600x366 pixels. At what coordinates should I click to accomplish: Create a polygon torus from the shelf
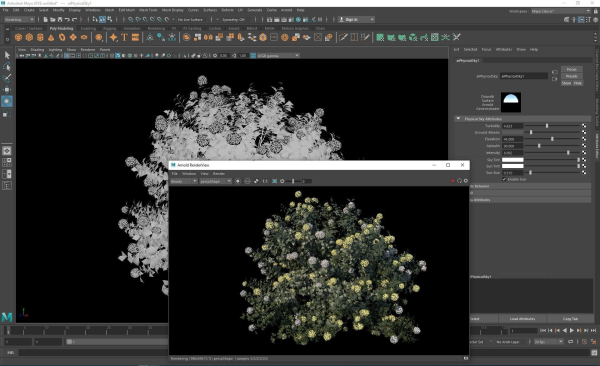point(62,38)
